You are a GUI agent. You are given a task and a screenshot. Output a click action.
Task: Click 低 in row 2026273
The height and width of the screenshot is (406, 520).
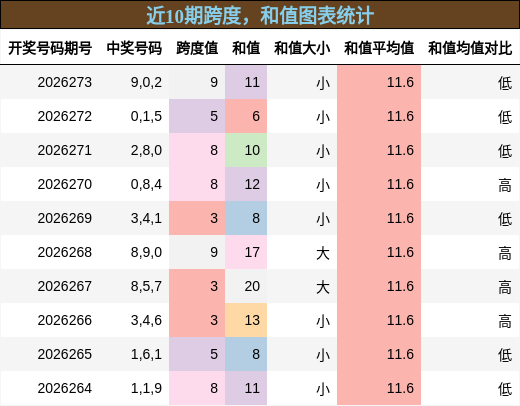click(x=505, y=83)
